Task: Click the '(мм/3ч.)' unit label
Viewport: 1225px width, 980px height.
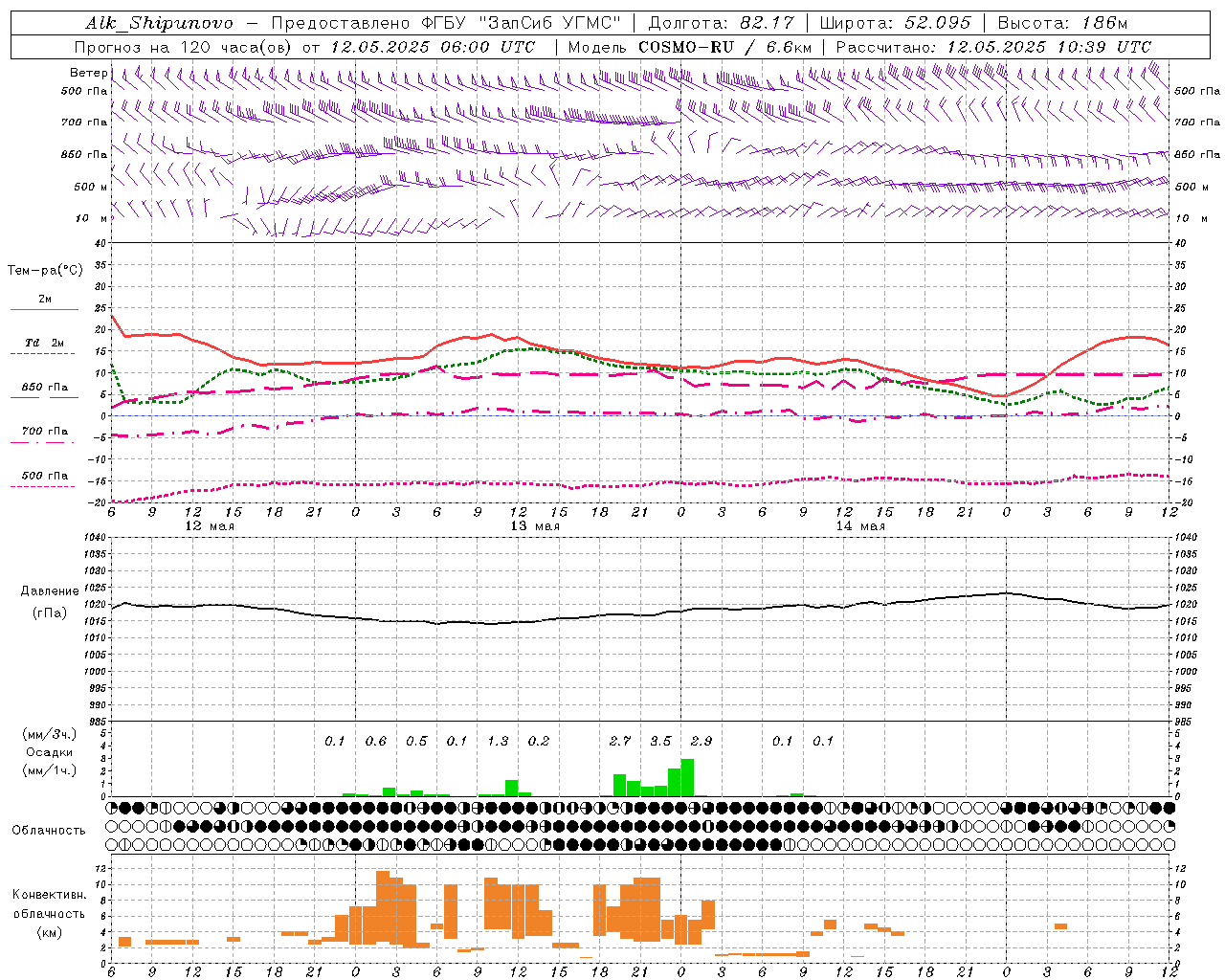Action: (49, 734)
